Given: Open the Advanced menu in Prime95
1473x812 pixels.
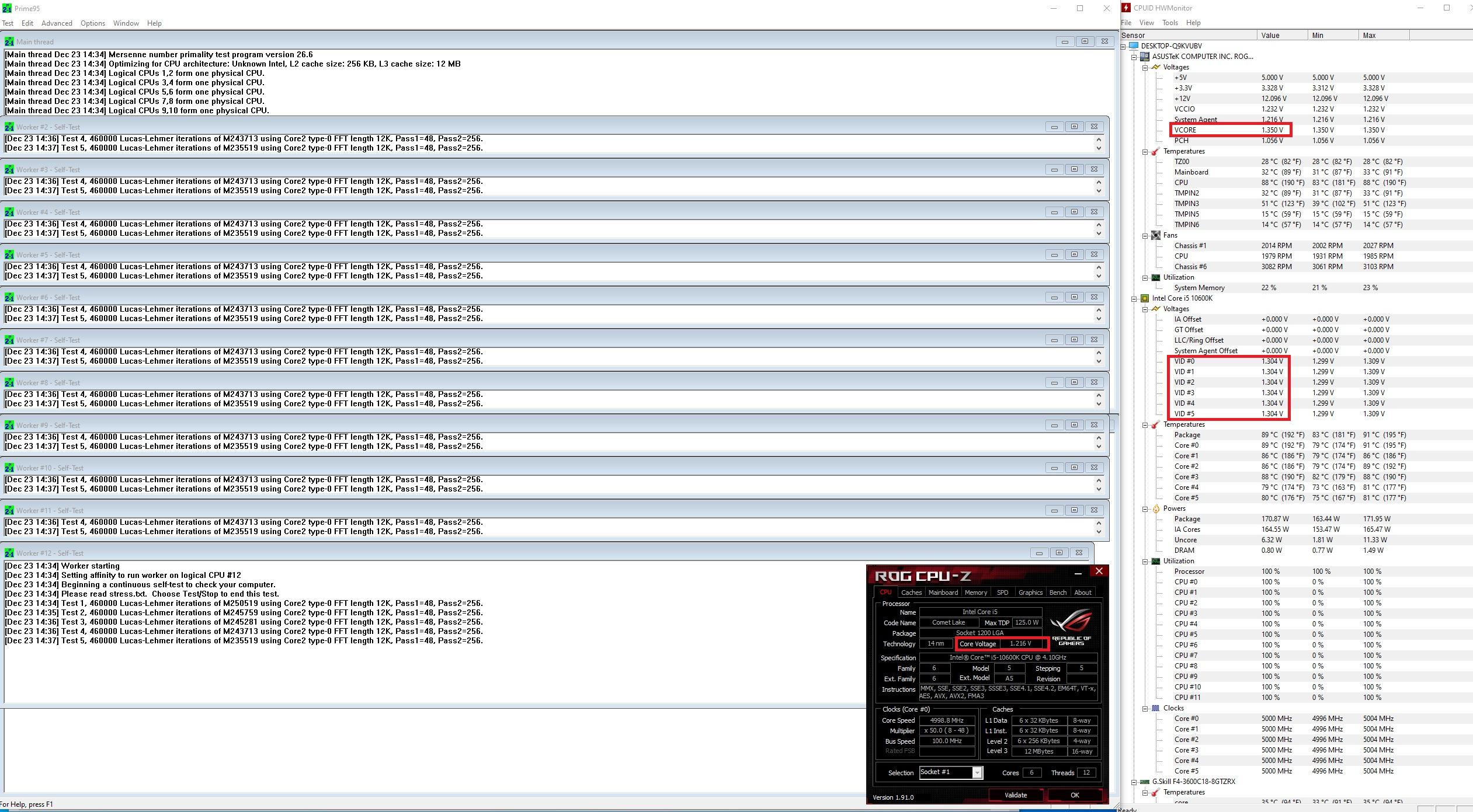Looking at the screenshot, I should 57,23.
